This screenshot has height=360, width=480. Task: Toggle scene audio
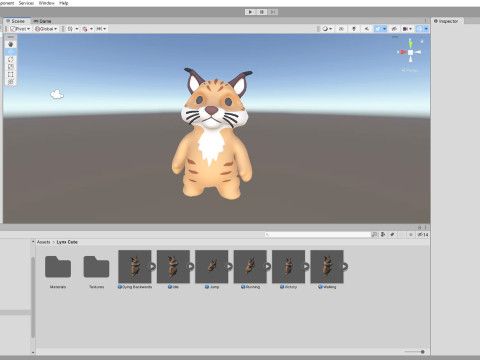point(367,29)
